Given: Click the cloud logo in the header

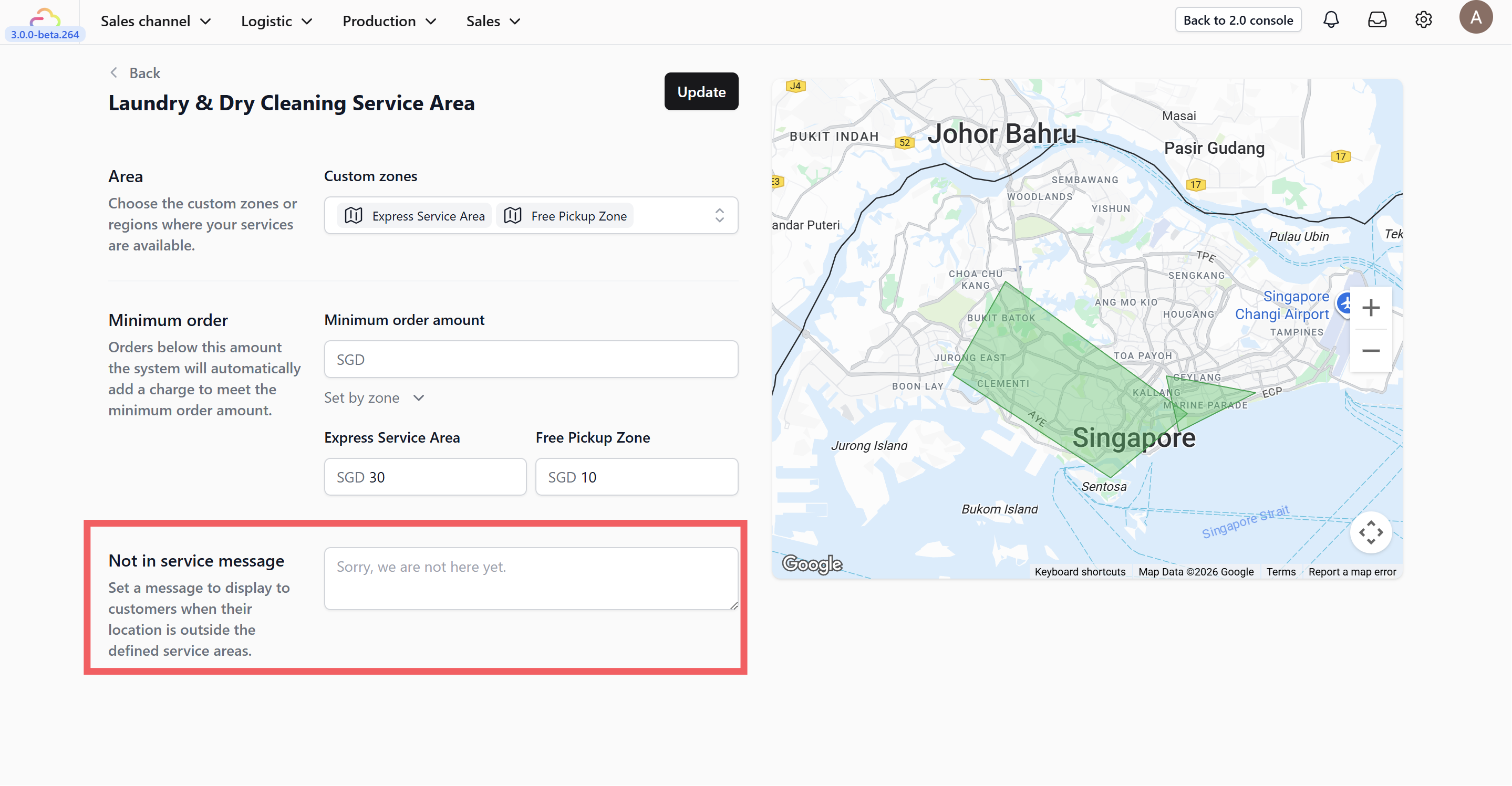Looking at the screenshot, I should [45, 18].
